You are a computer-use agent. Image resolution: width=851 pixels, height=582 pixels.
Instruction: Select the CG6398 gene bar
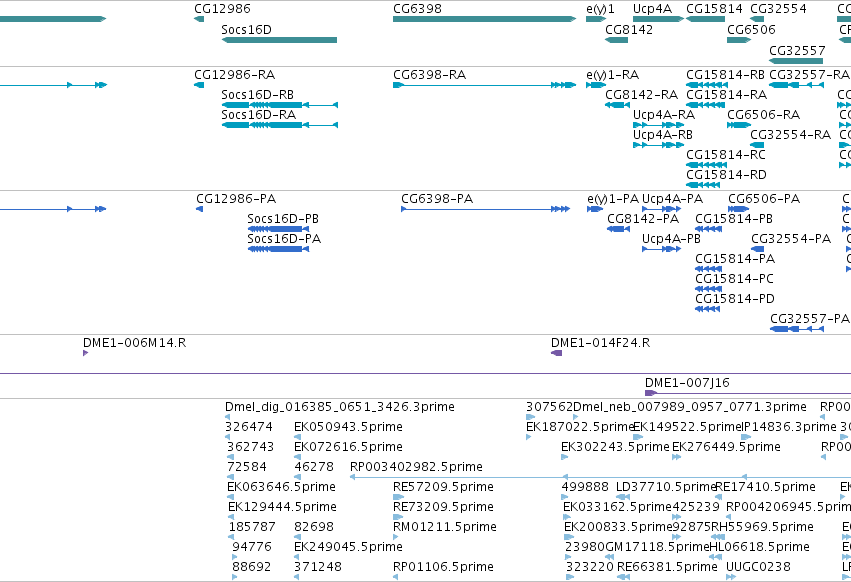coord(484,19)
